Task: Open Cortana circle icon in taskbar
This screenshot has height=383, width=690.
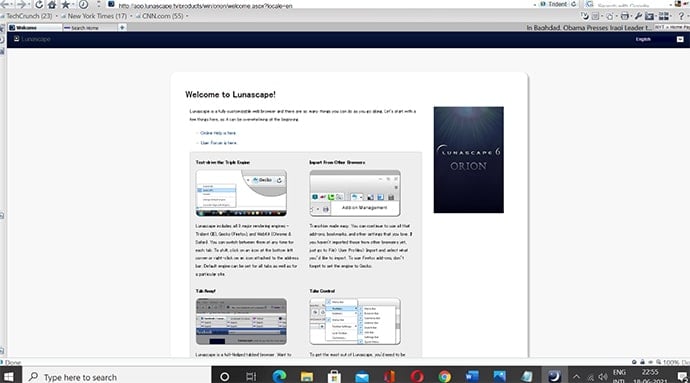Action: 224,376
